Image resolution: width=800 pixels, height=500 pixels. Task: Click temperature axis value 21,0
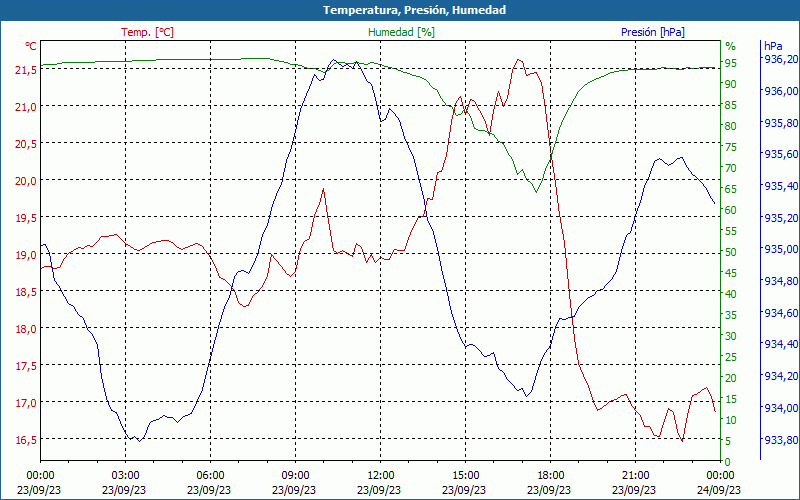click(x=26, y=107)
